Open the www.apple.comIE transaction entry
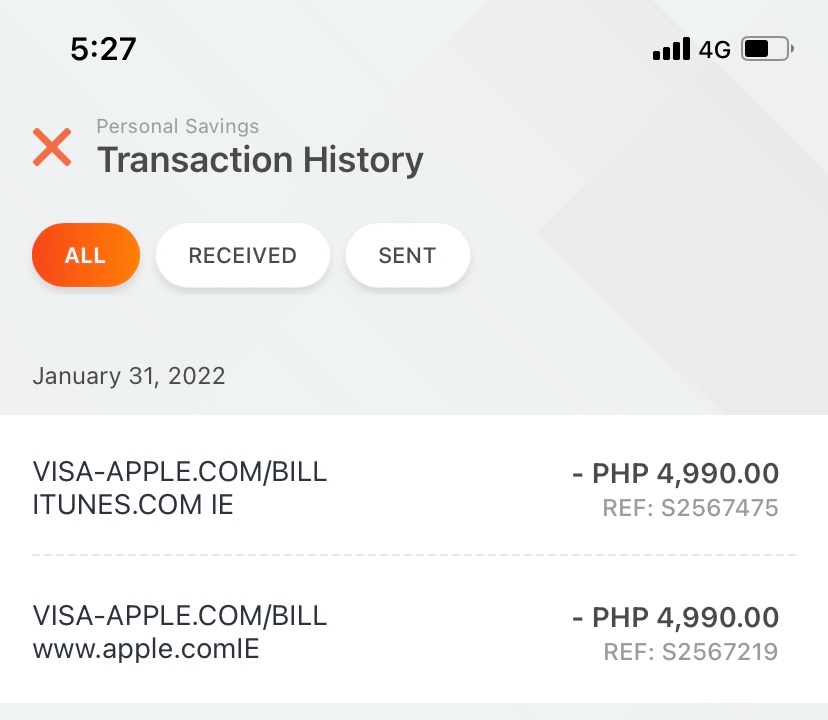828x720 pixels. (x=414, y=632)
